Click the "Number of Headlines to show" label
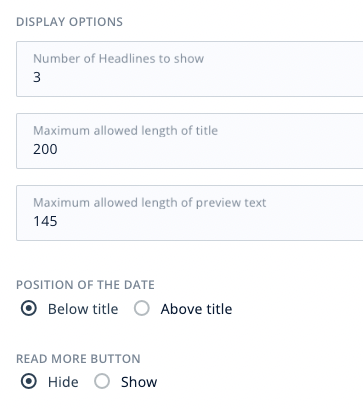Viewport: 363px width, 409px height. 118,59
